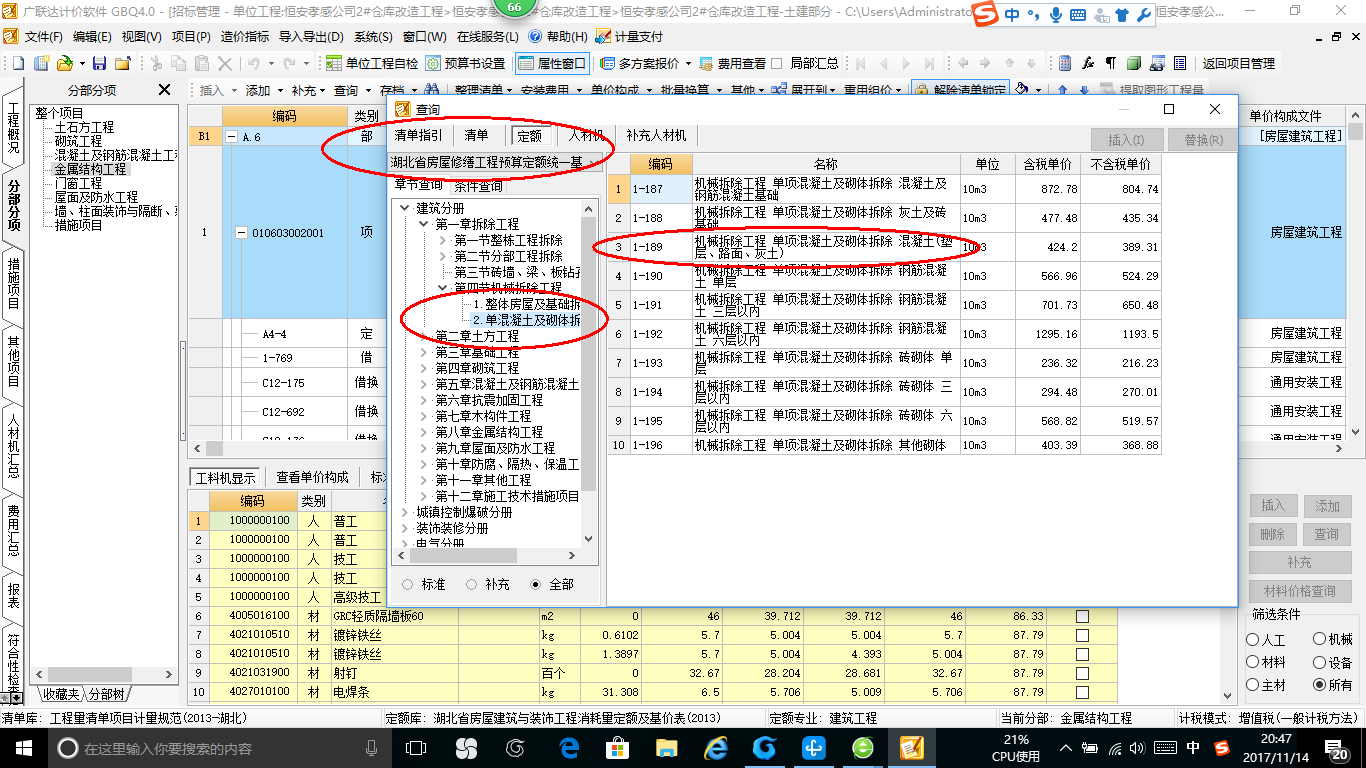
Task: Select the 补充 radio button in query dialog
Action: pyautogui.click(x=471, y=584)
